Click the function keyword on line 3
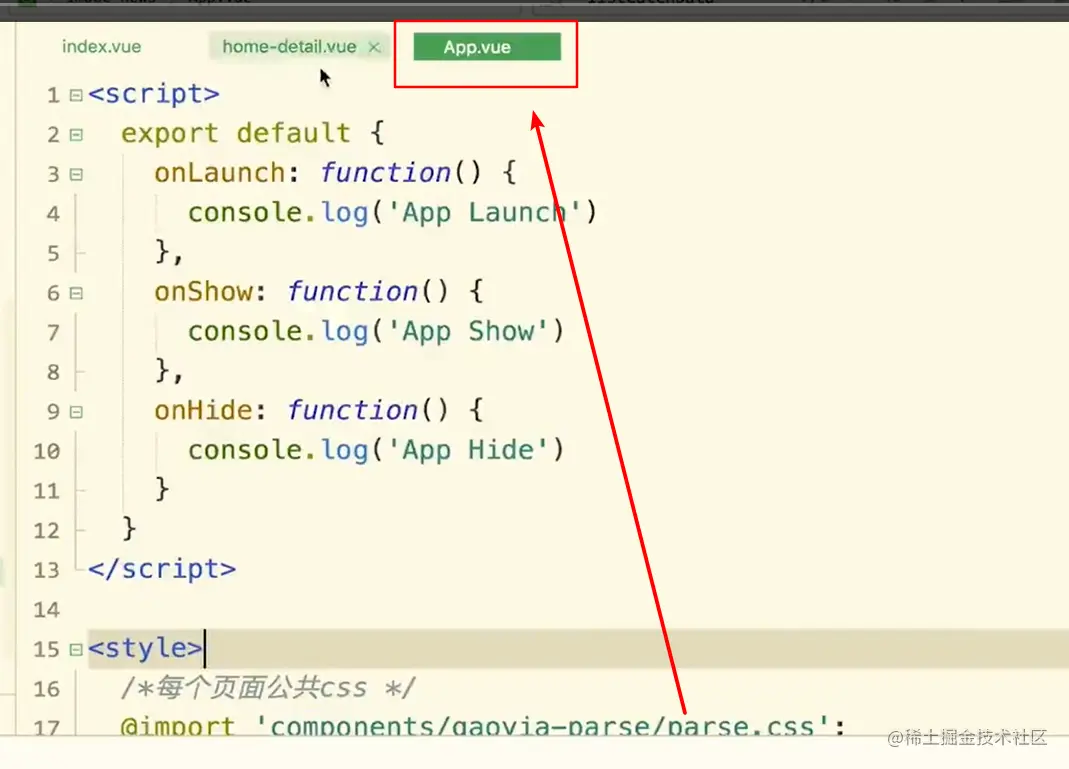 pyautogui.click(x=385, y=172)
